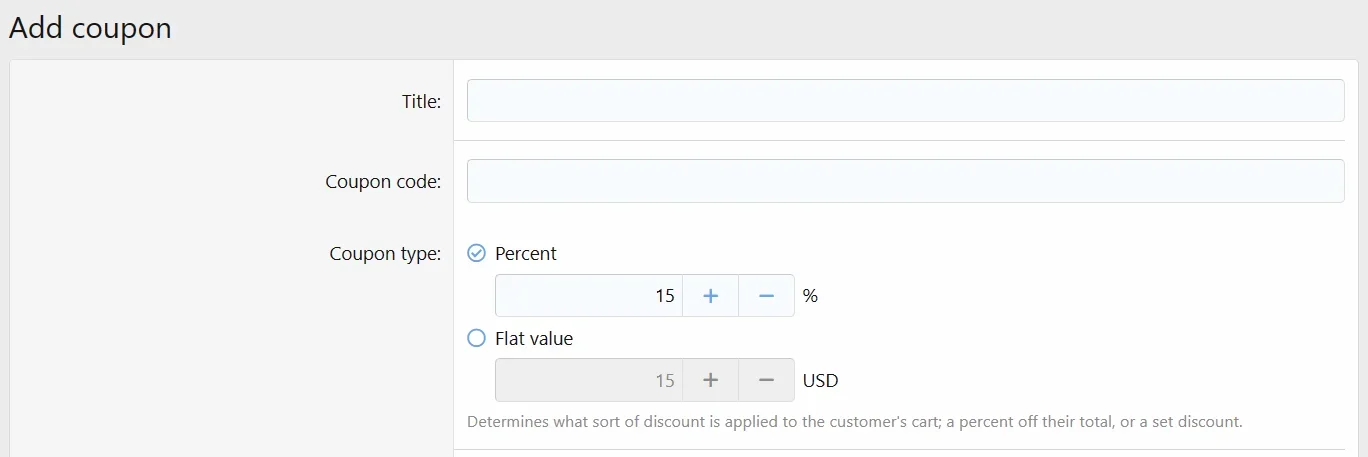Select the Flat value radio button
The image size is (1368, 457).
(477, 338)
